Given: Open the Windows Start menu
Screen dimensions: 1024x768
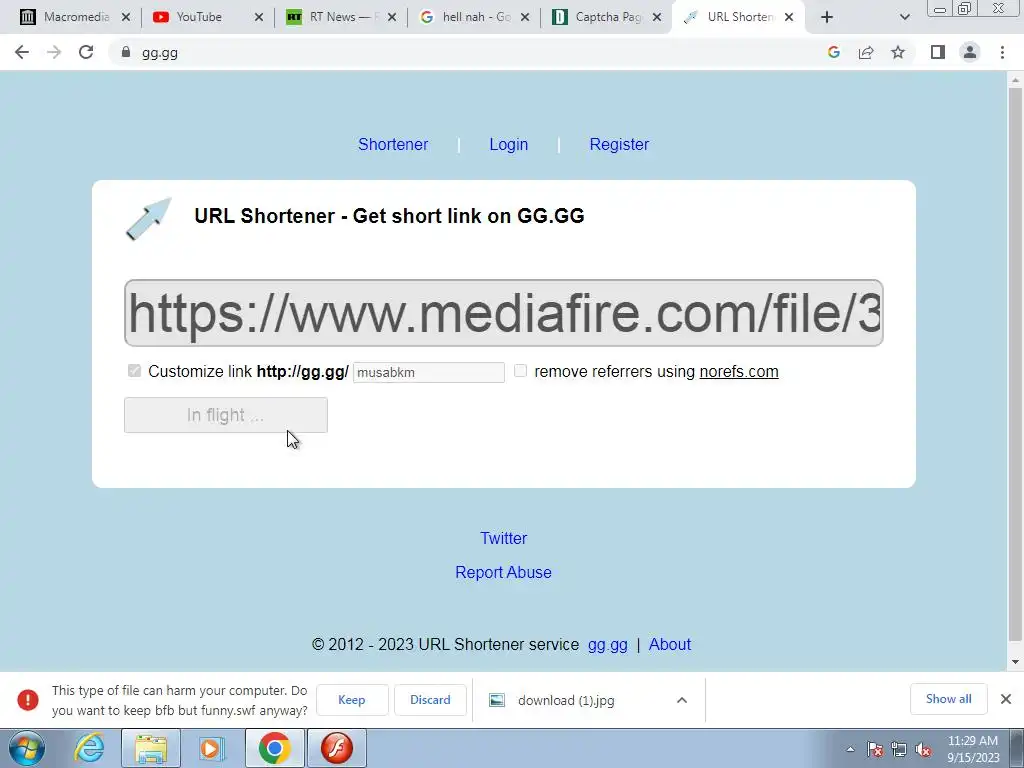Looking at the screenshot, I should [x=27, y=748].
